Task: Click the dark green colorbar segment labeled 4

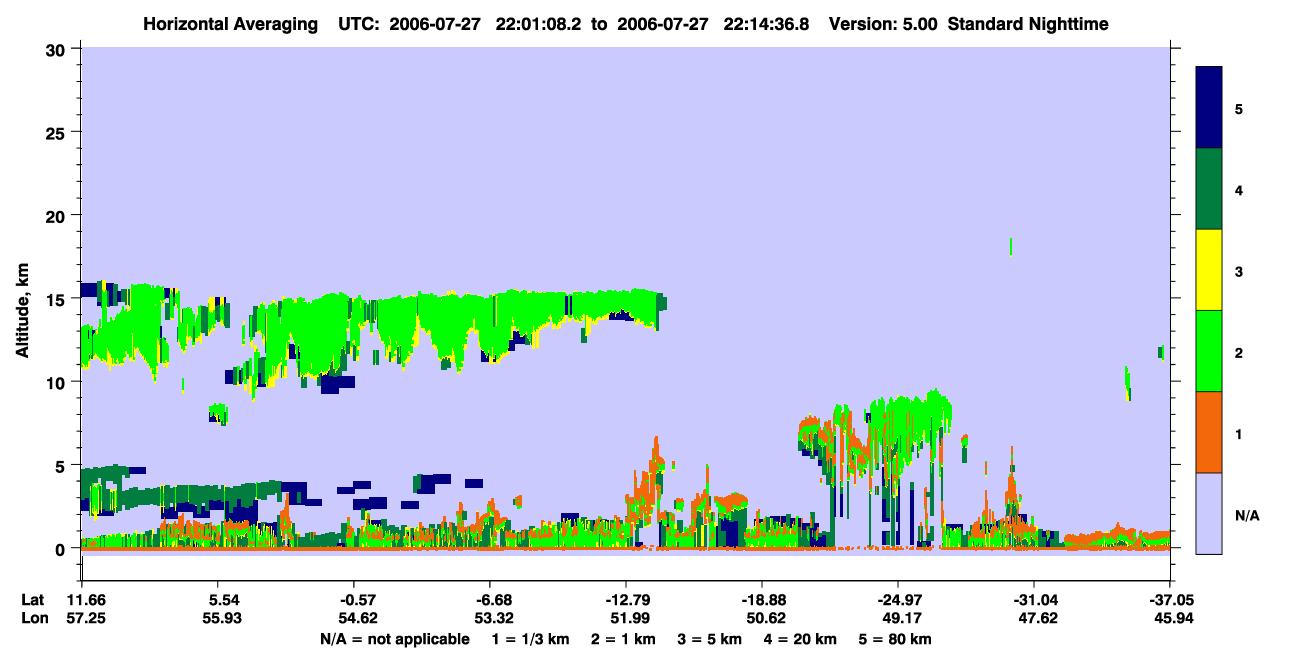Action: (1209, 189)
